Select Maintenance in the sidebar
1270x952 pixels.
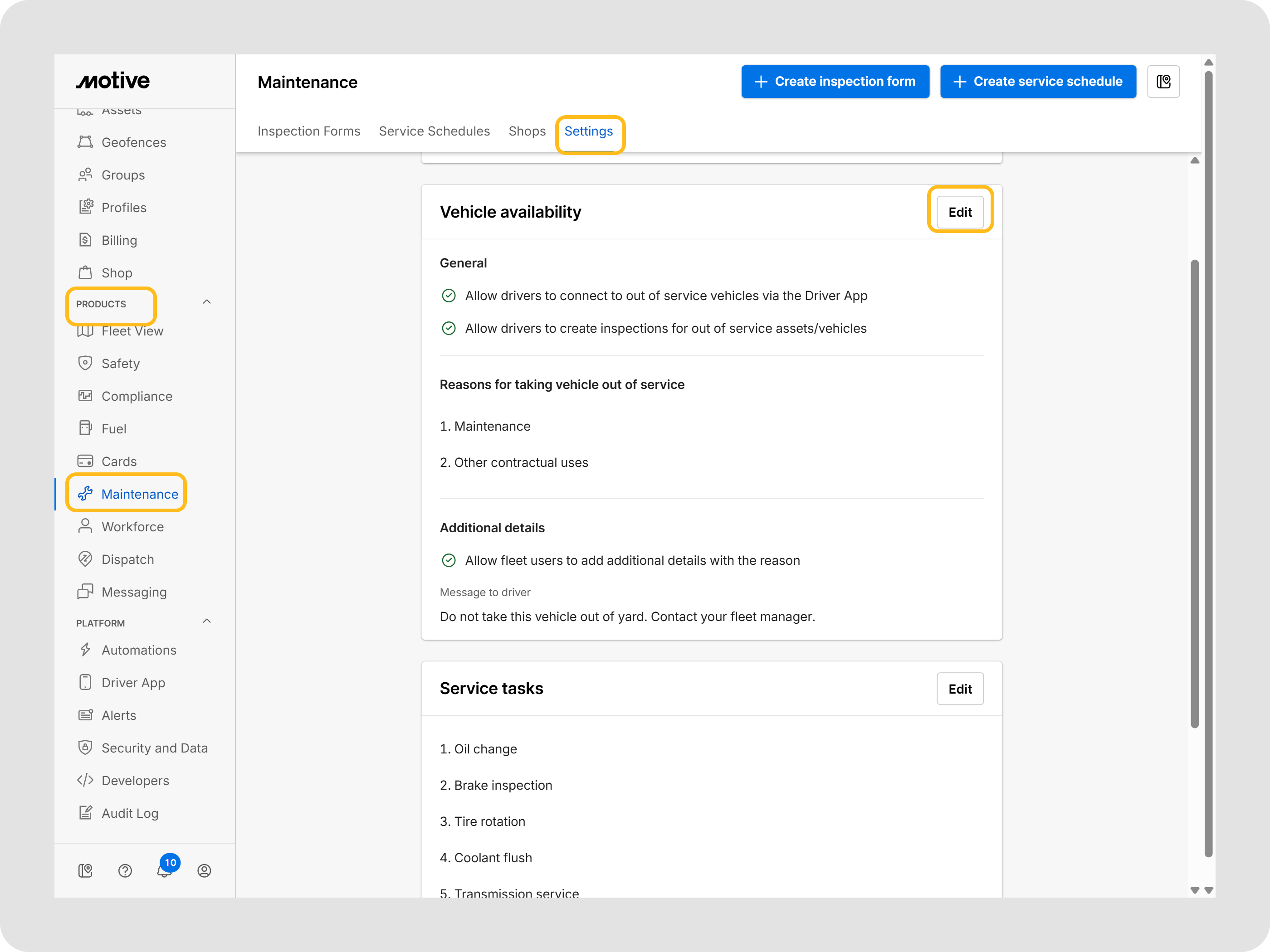coord(127,494)
